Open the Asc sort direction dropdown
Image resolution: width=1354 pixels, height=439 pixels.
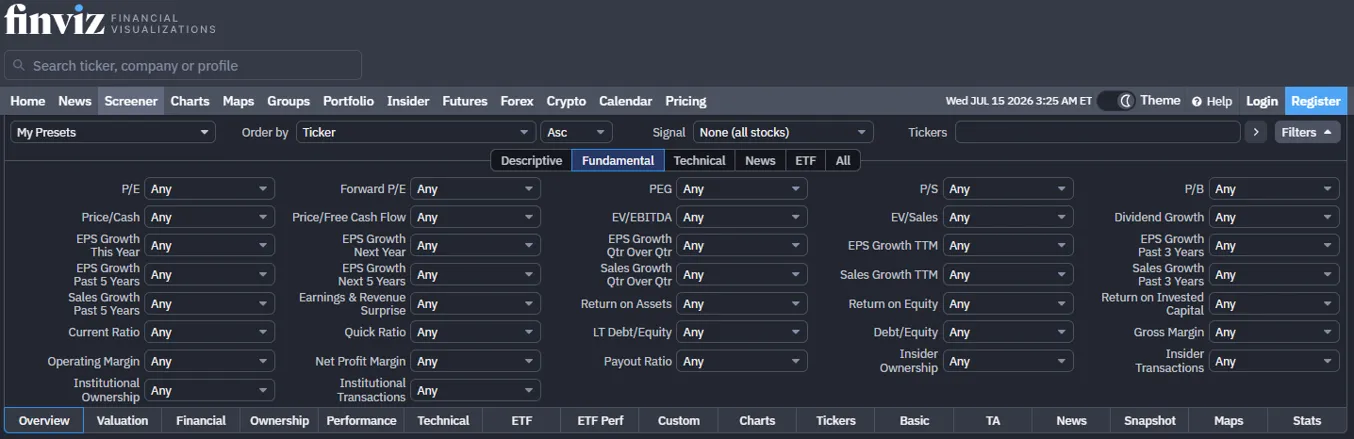click(x=576, y=132)
